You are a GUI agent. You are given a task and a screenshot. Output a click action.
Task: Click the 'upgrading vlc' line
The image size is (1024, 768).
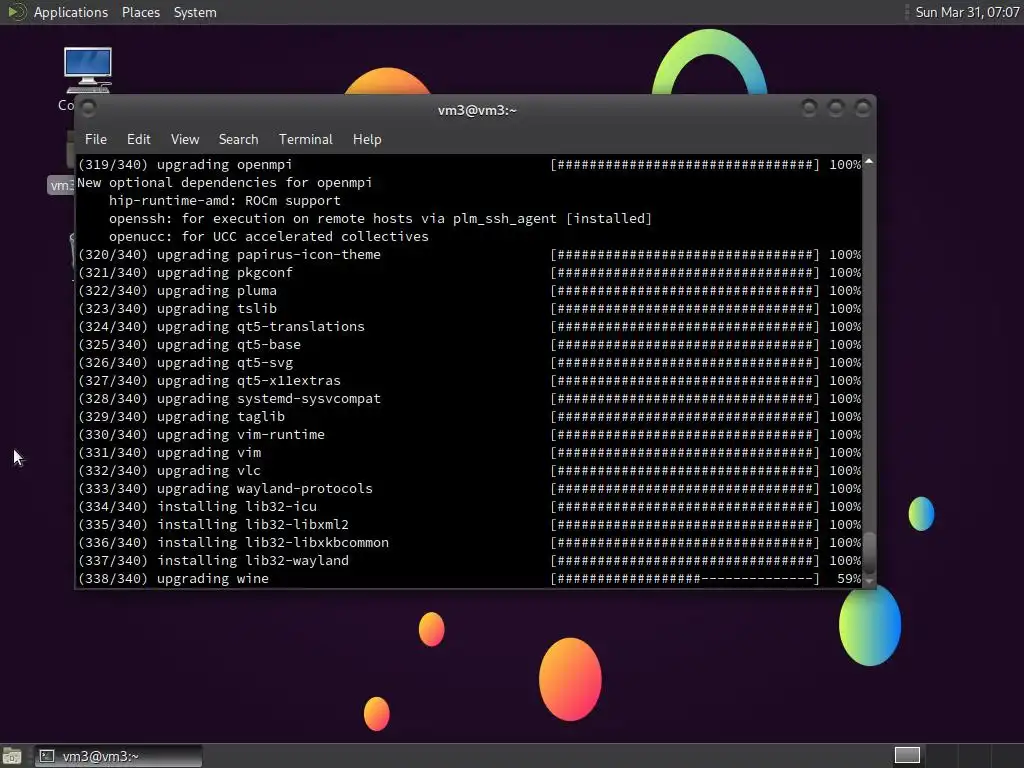(x=469, y=471)
